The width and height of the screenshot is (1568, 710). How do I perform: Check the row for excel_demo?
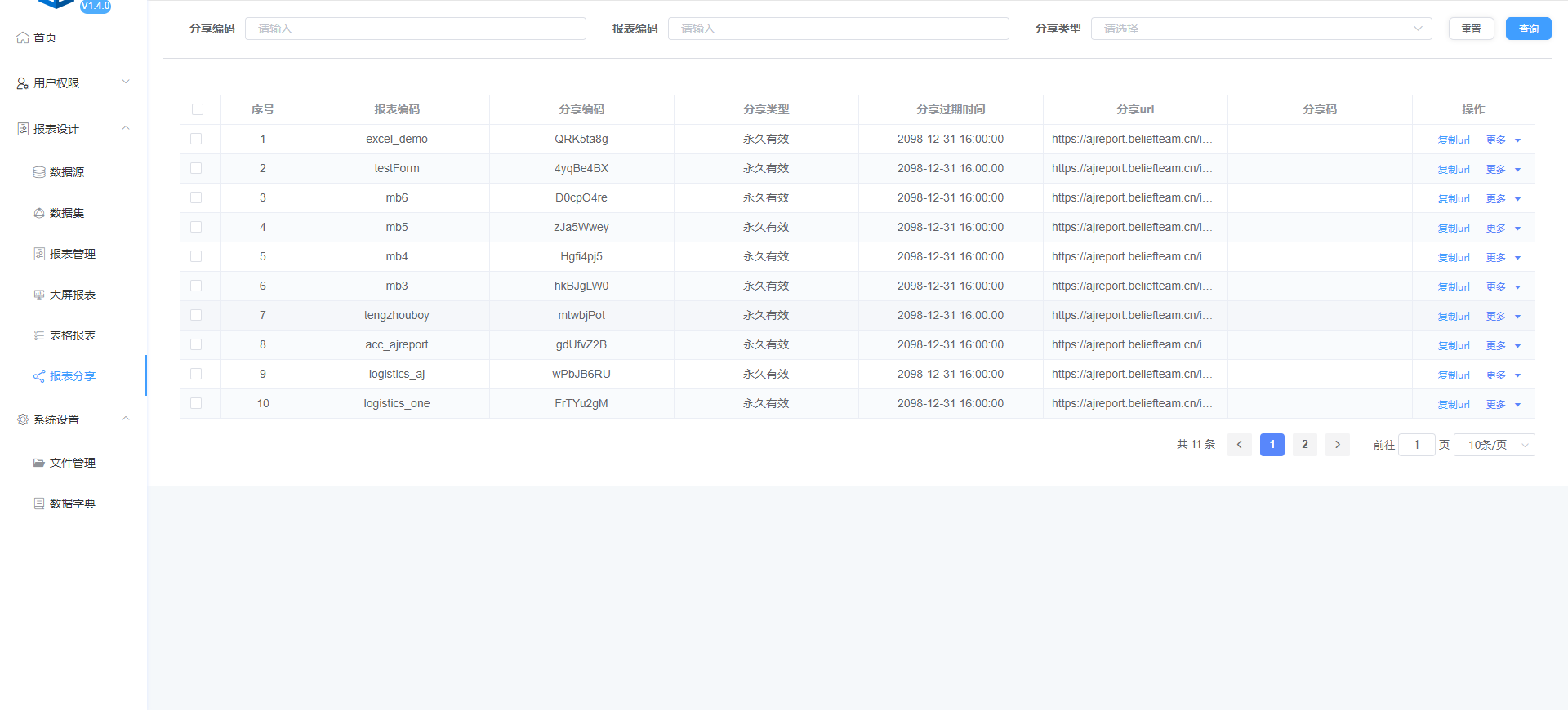click(196, 139)
